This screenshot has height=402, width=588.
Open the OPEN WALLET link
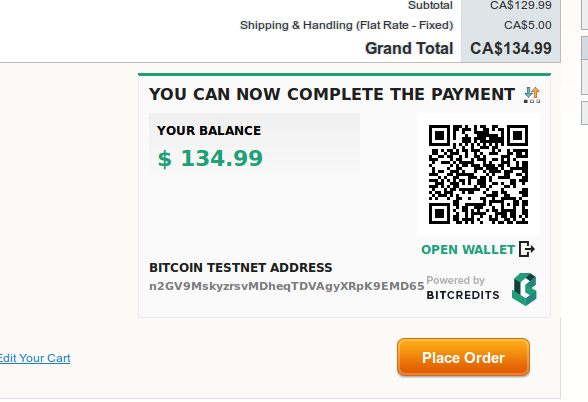point(468,250)
